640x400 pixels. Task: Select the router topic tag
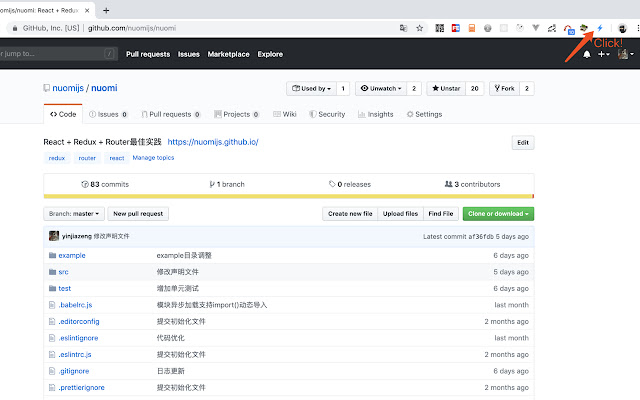(x=87, y=158)
